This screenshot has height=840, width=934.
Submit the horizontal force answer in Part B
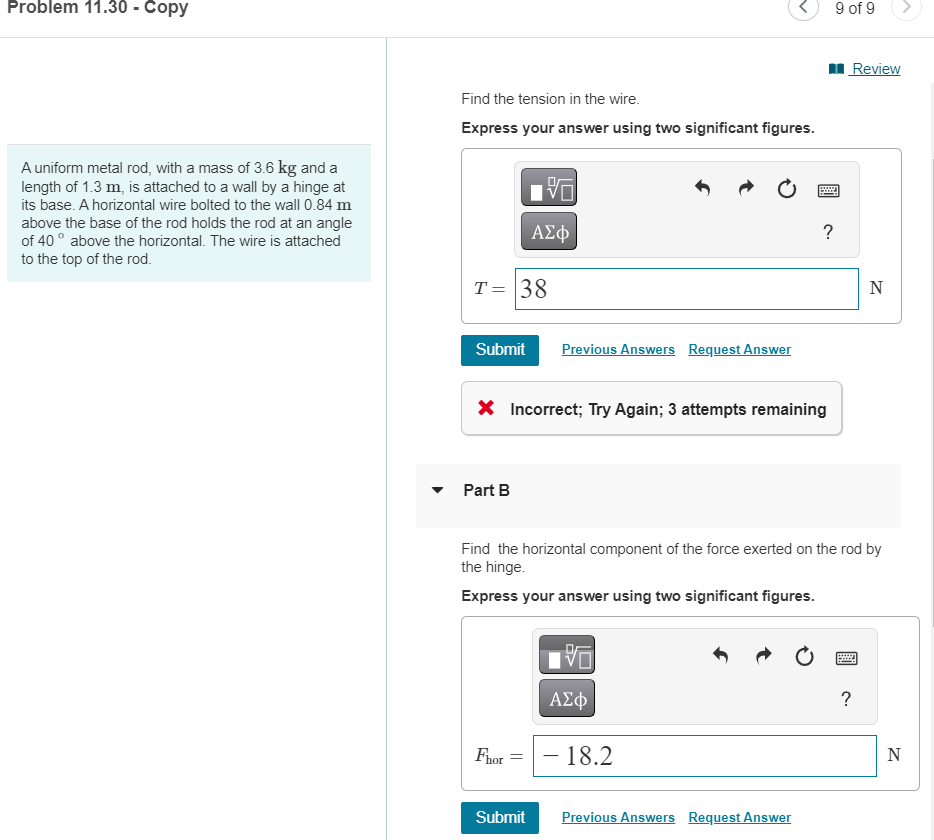click(x=499, y=817)
